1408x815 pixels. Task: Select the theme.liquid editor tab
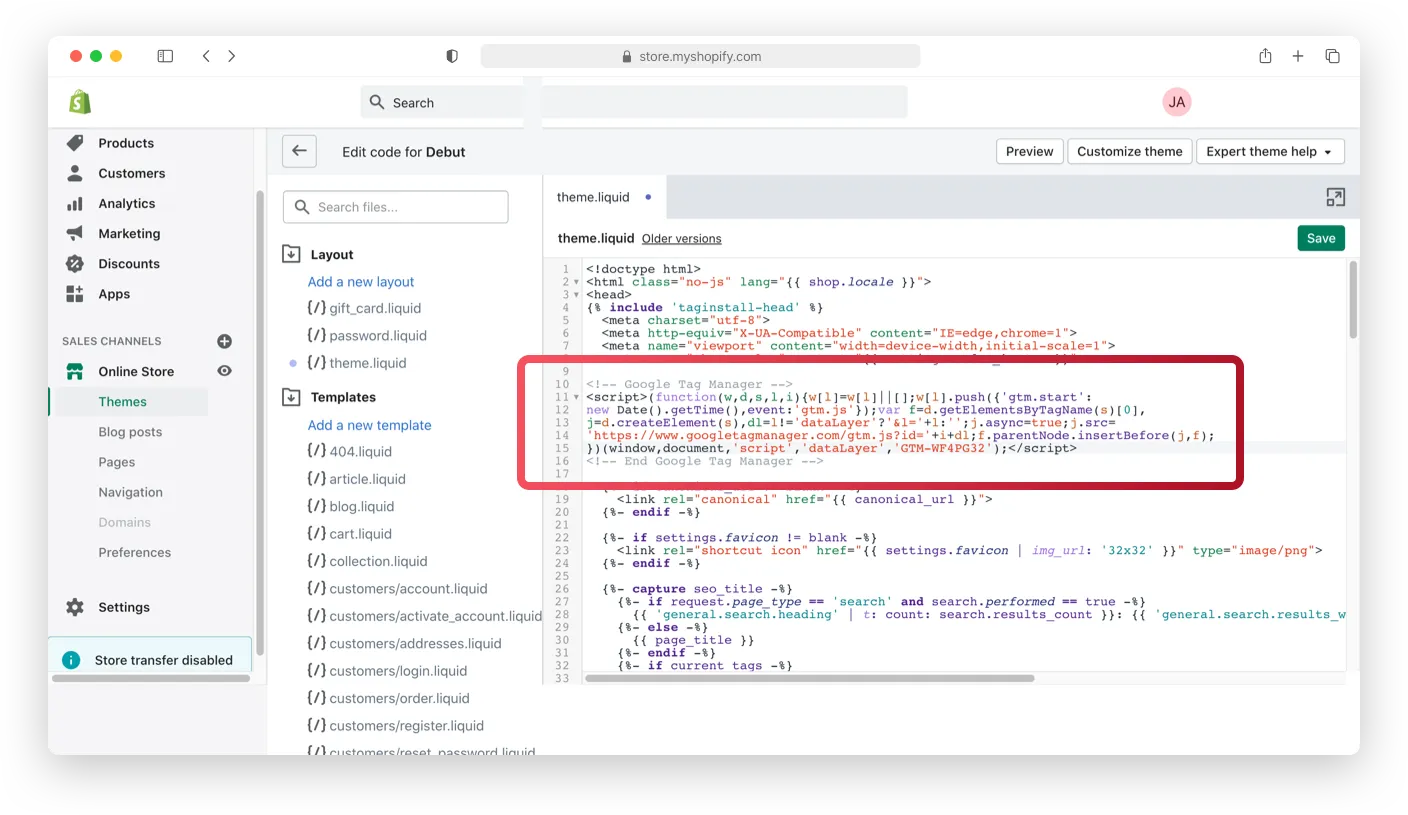(593, 197)
